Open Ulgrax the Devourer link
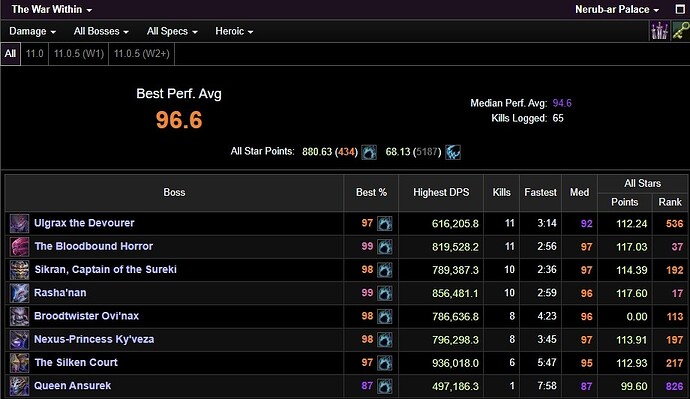 coord(84,223)
